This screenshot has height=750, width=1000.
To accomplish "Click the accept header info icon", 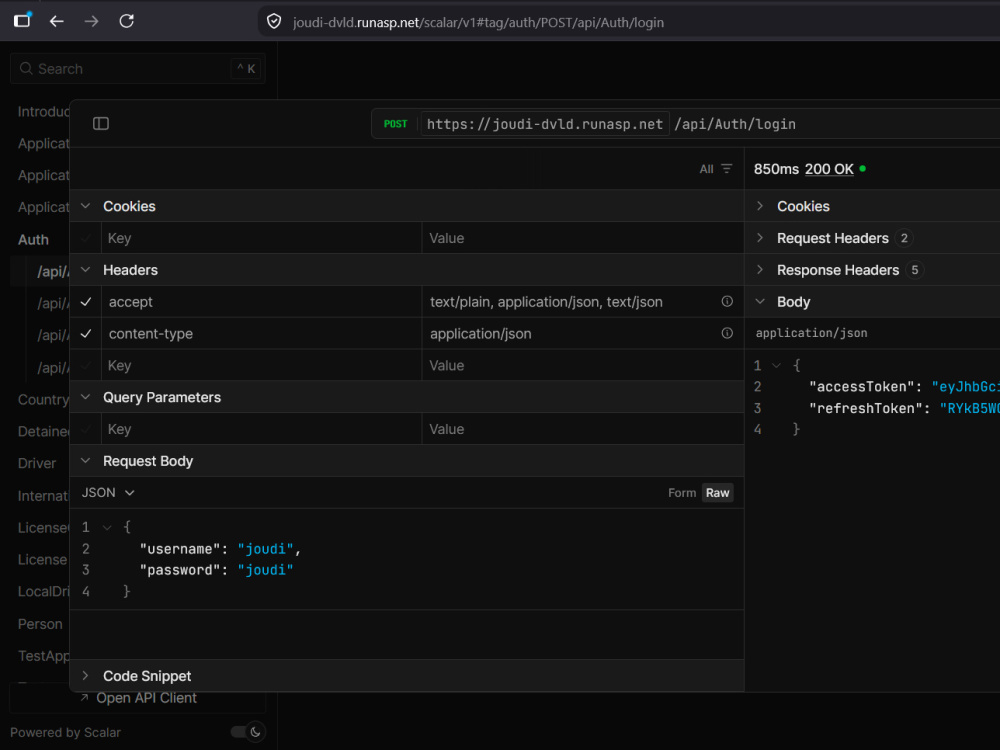I will coord(727,302).
